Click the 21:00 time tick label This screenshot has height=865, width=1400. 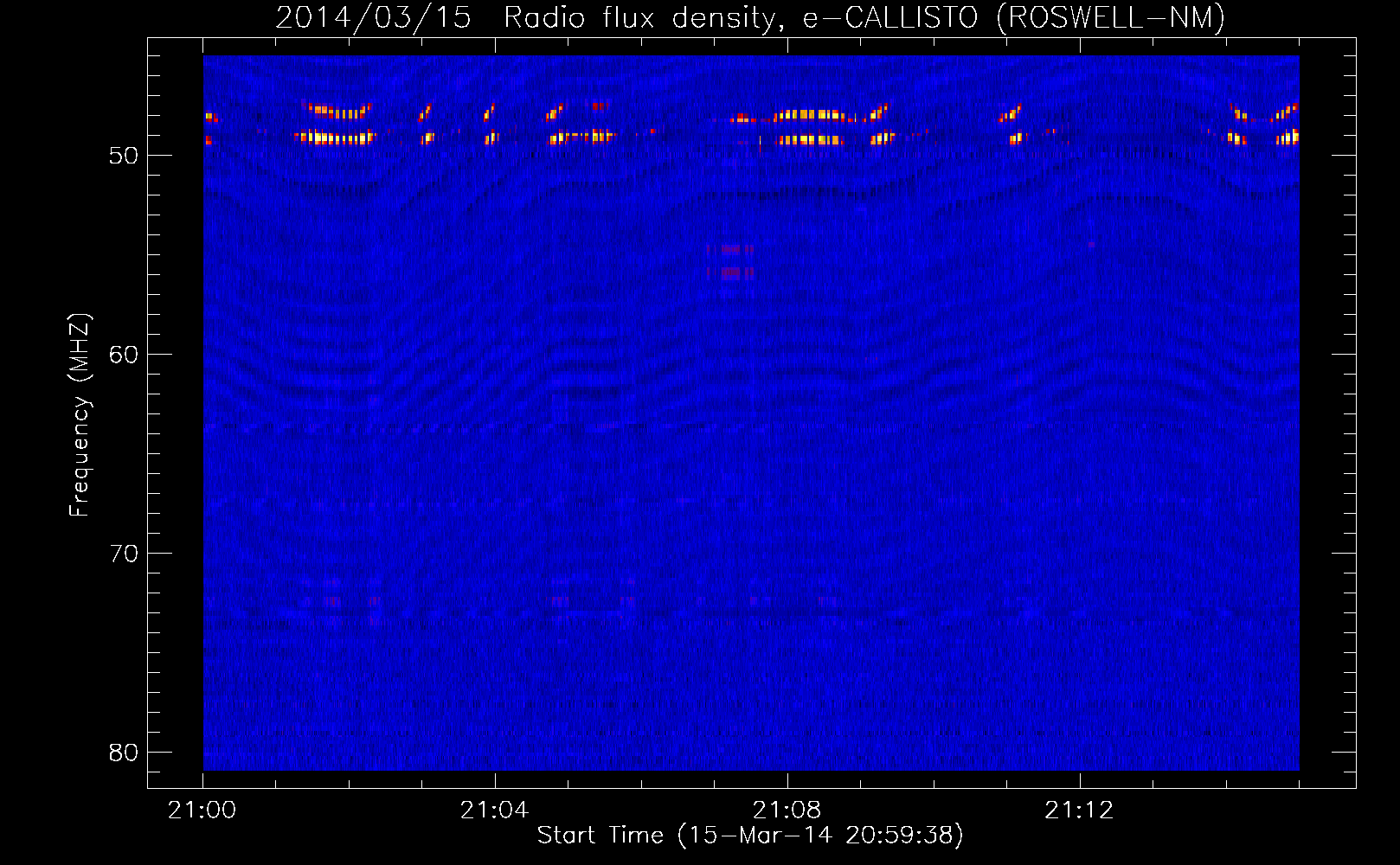coord(202,811)
